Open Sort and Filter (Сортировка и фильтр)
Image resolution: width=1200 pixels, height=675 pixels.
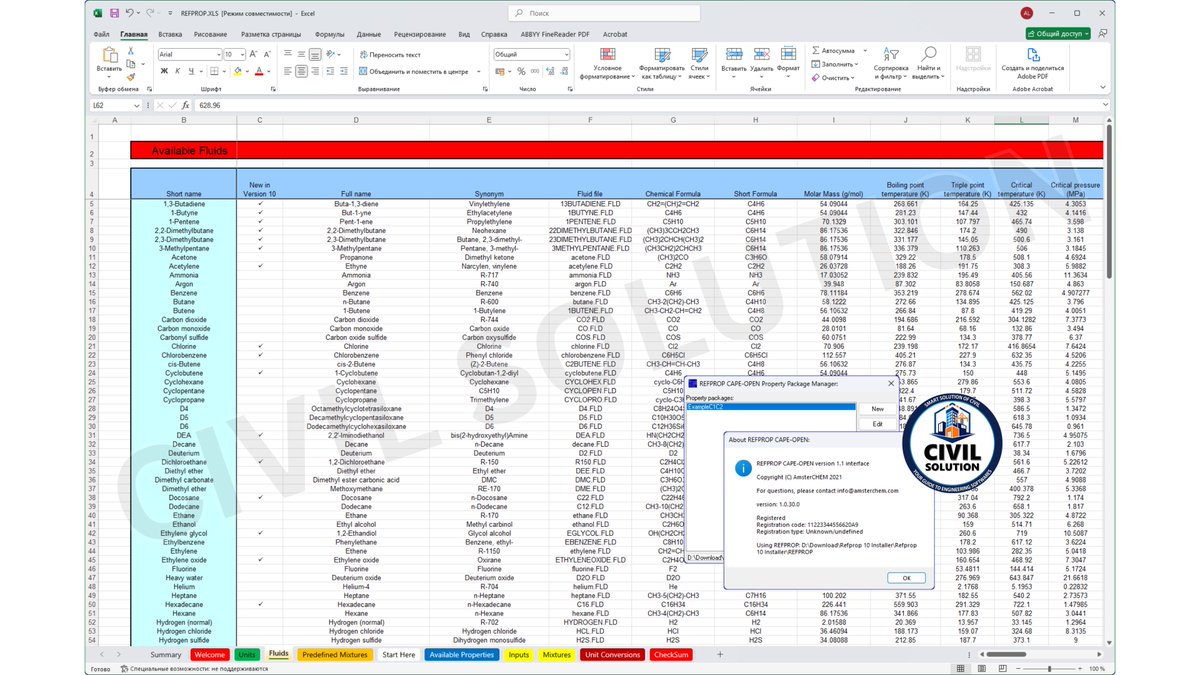(x=890, y=62)
